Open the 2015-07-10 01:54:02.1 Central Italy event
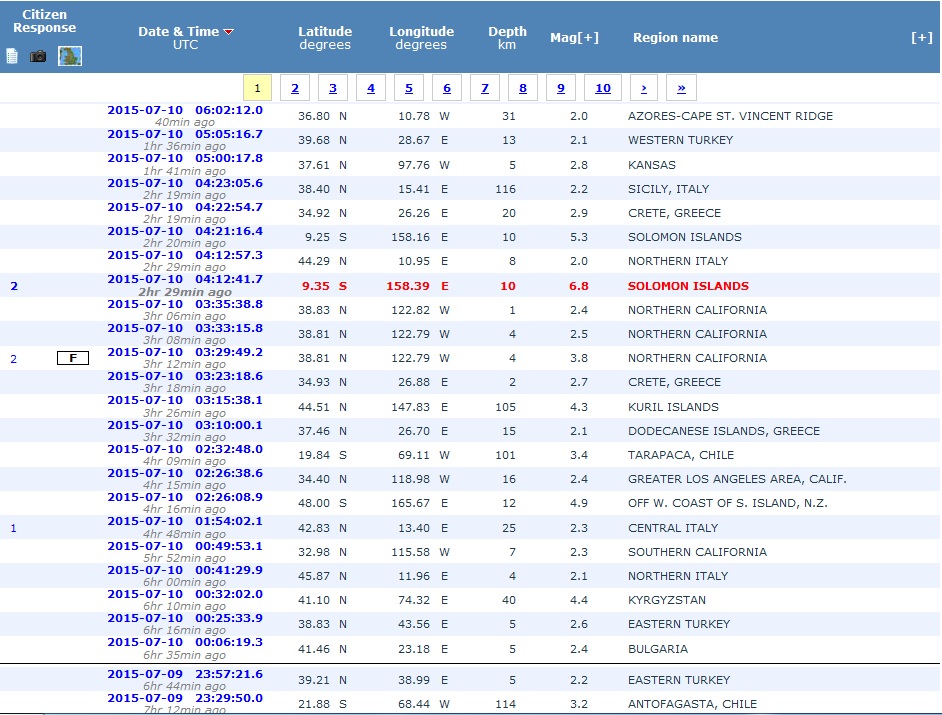Viewport: 942px width, 715px height. click(x=185, y=521)
